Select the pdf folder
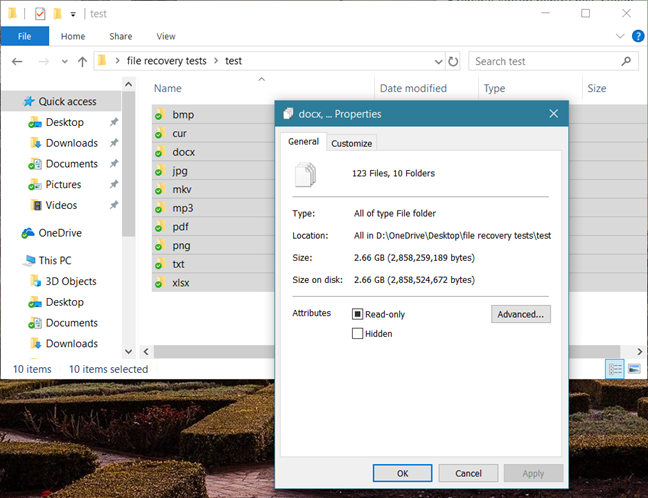648x498 pixels. 181,226
